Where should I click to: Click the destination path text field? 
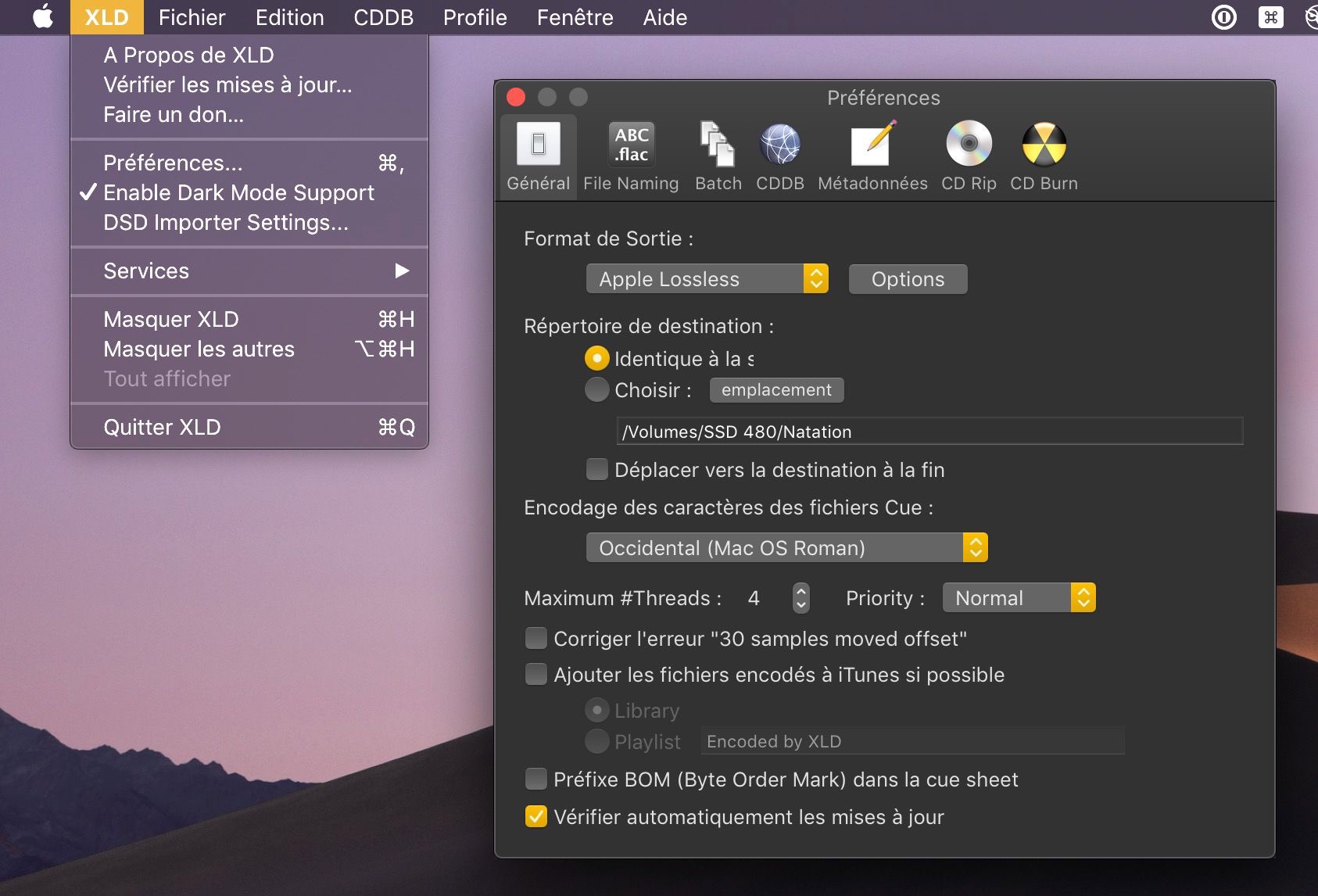[x=930, y=431]
